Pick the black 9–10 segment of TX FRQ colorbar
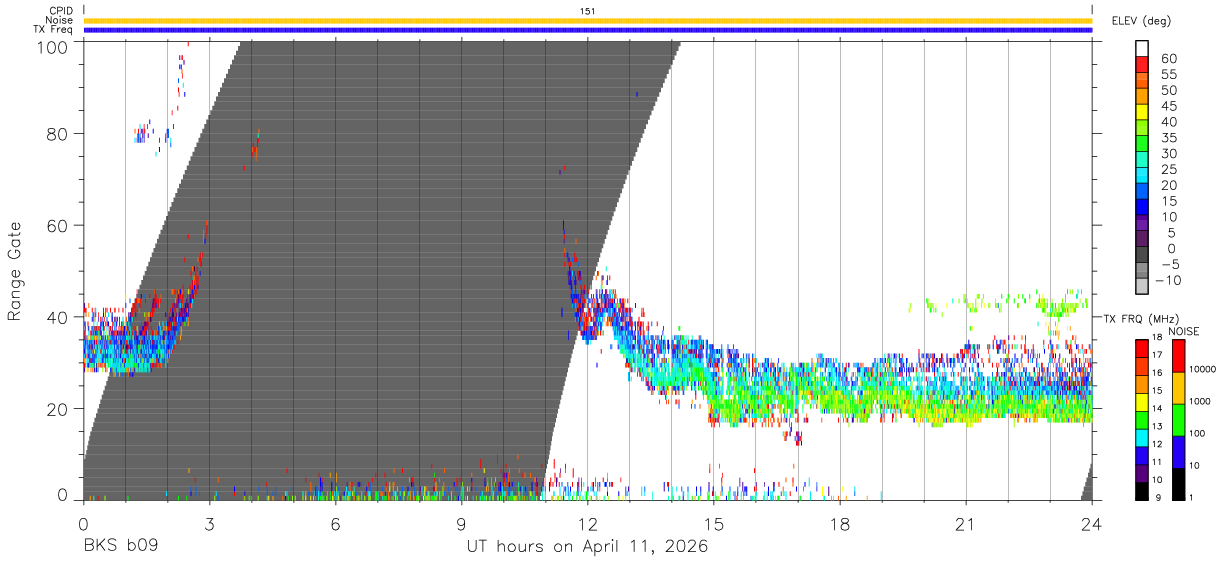The width and height of the screenshot is (1228, 567). coord(1143,491)
